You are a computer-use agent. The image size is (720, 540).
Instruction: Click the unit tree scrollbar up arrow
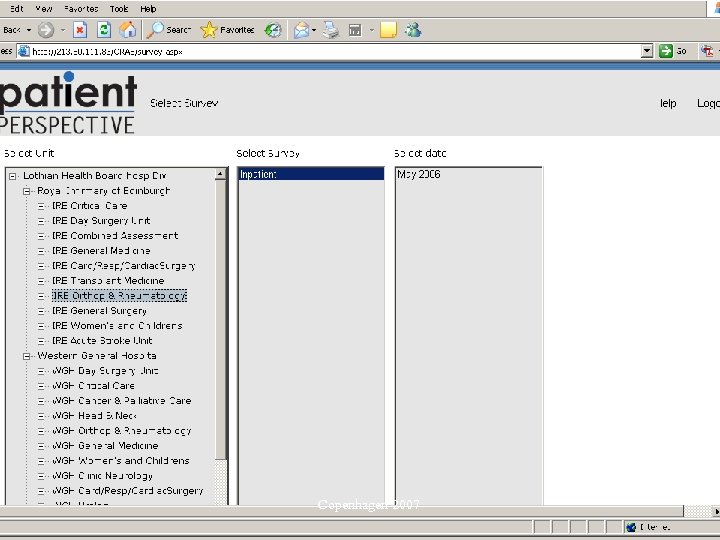pyautogui.click(x=220, y=174)
